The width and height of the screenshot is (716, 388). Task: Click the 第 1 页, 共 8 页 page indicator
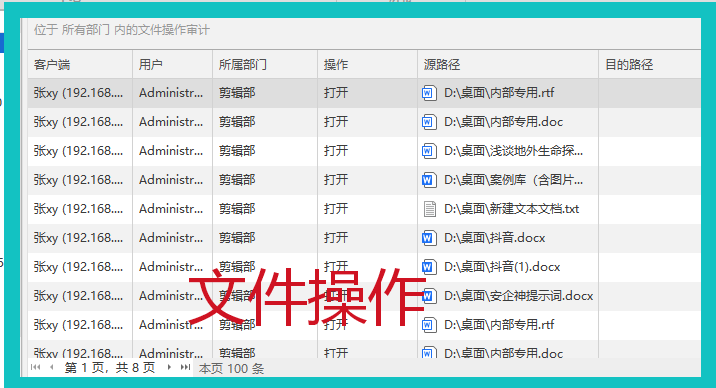pos(110,368)
